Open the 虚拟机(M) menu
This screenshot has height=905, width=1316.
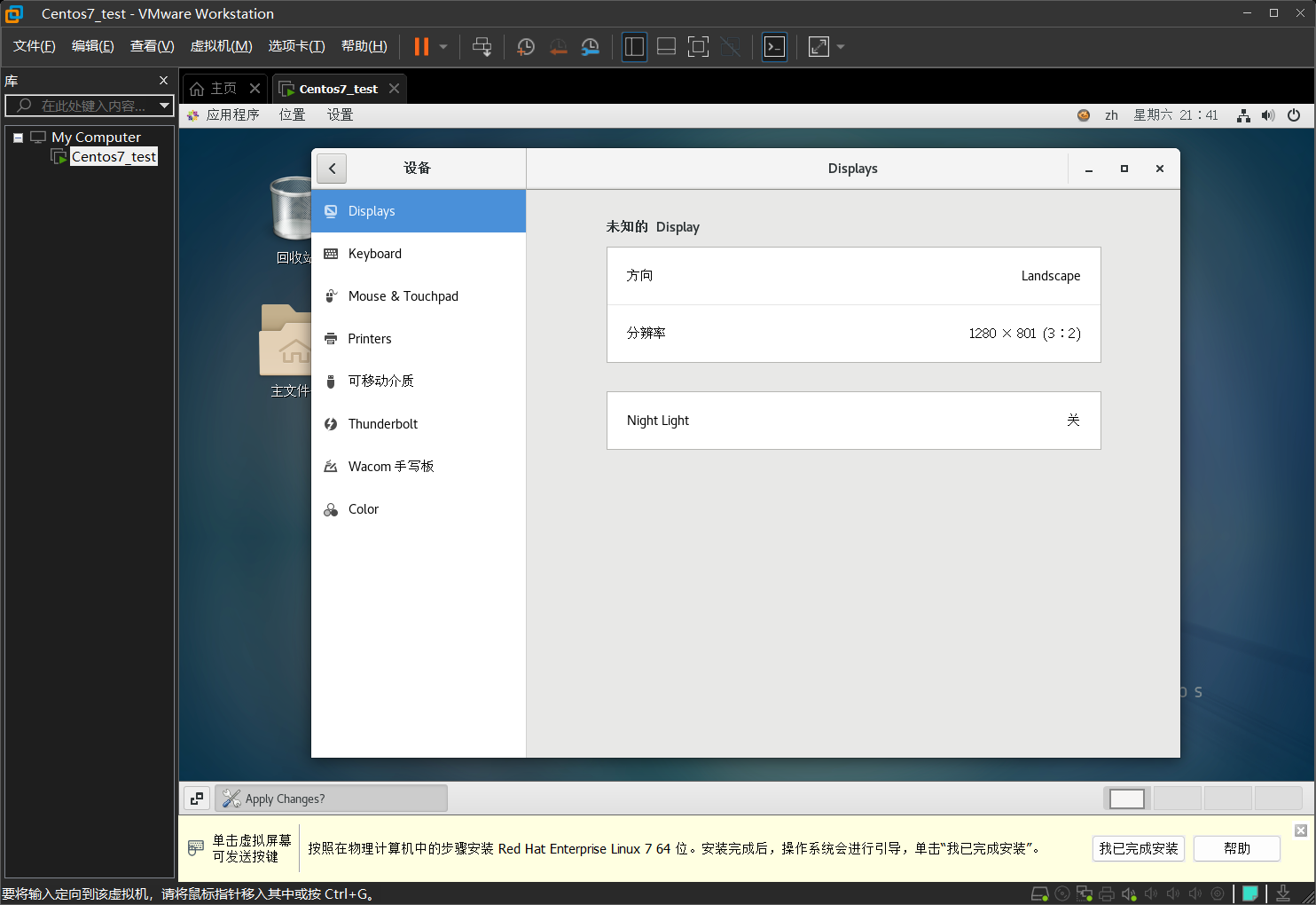[221, 46]
